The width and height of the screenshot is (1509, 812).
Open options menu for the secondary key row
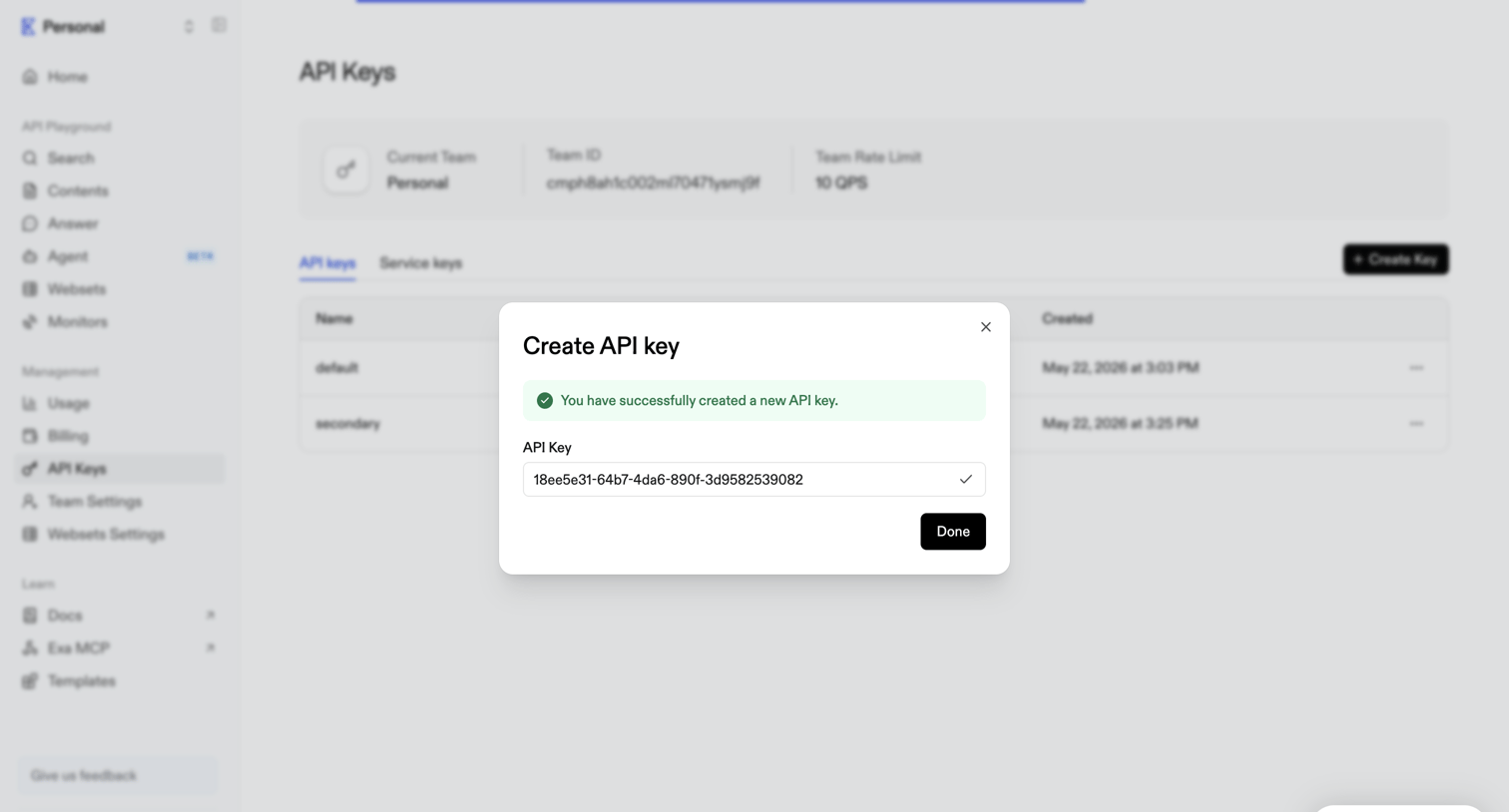point(1416,424)
